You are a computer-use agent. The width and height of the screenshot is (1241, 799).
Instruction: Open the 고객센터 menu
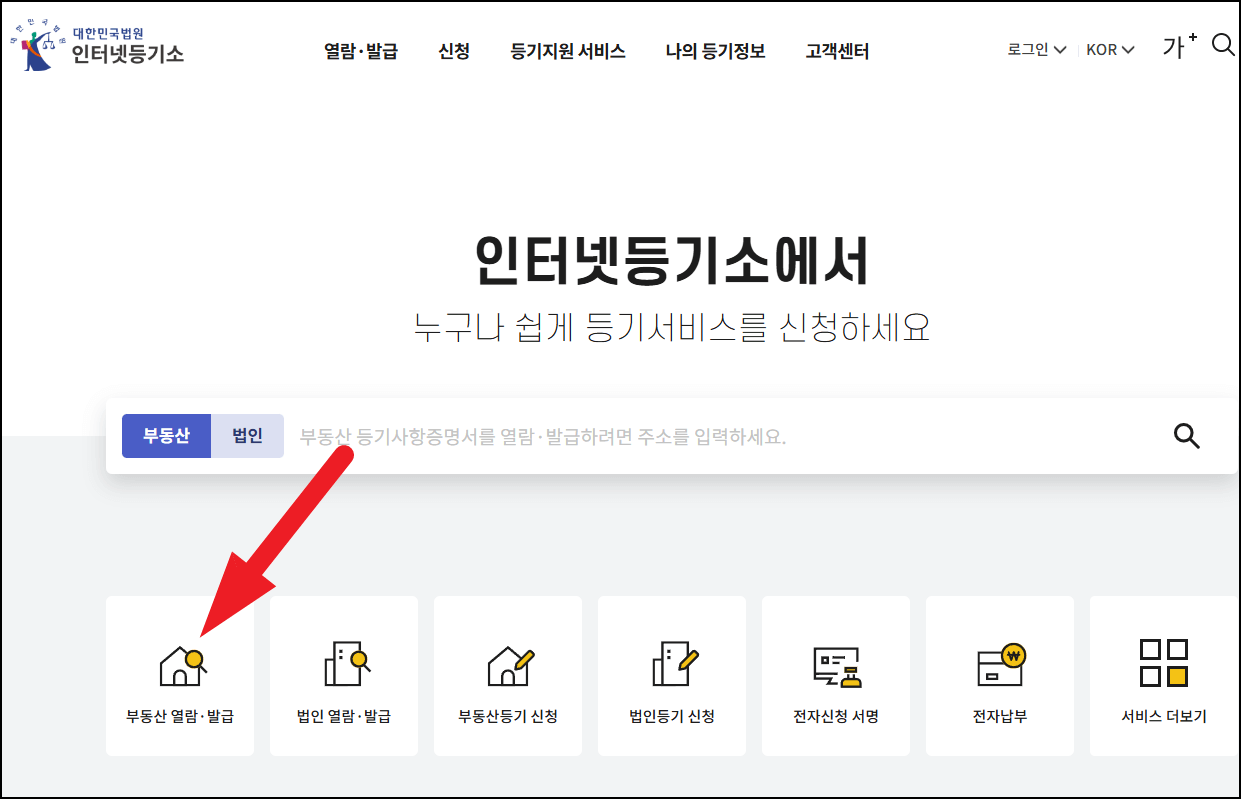tap(837, 51)
